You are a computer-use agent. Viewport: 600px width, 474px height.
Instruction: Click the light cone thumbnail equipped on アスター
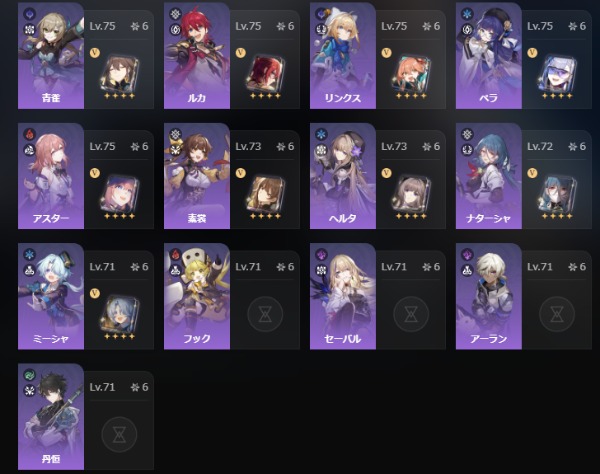click(x=119, y=194)
